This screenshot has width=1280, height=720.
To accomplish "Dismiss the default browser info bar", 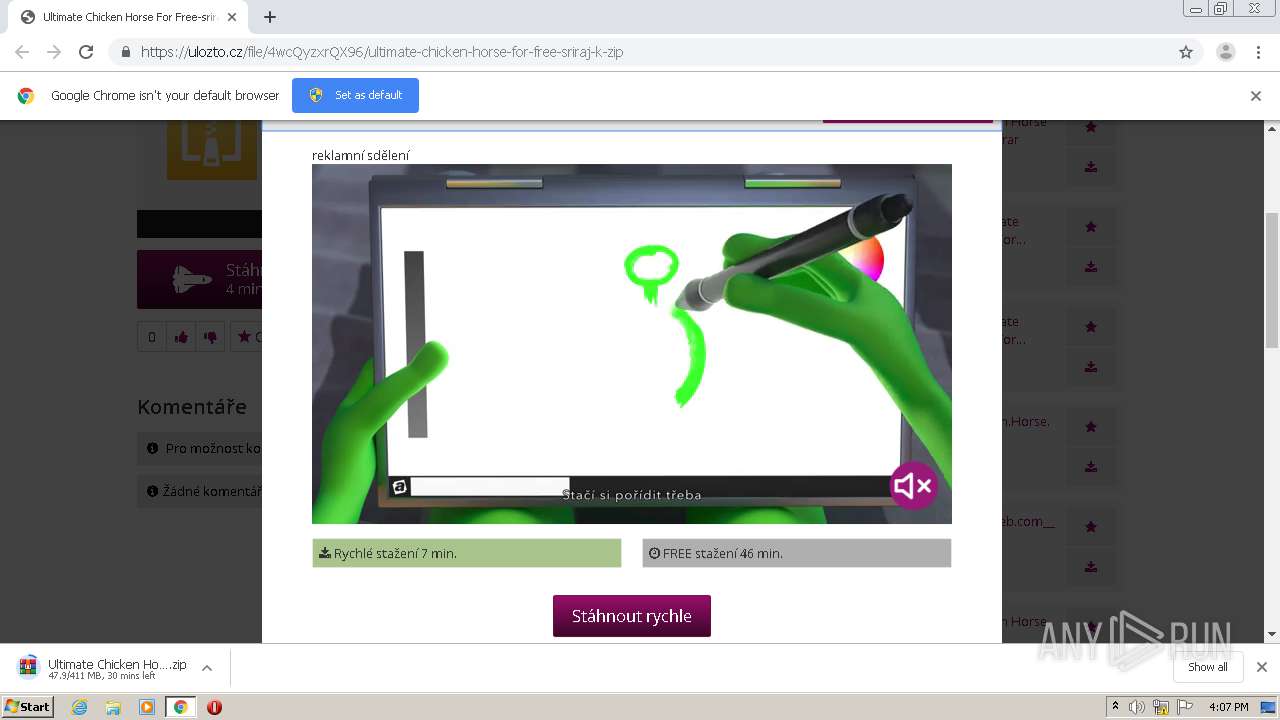I will click(x=1255, y=96).
